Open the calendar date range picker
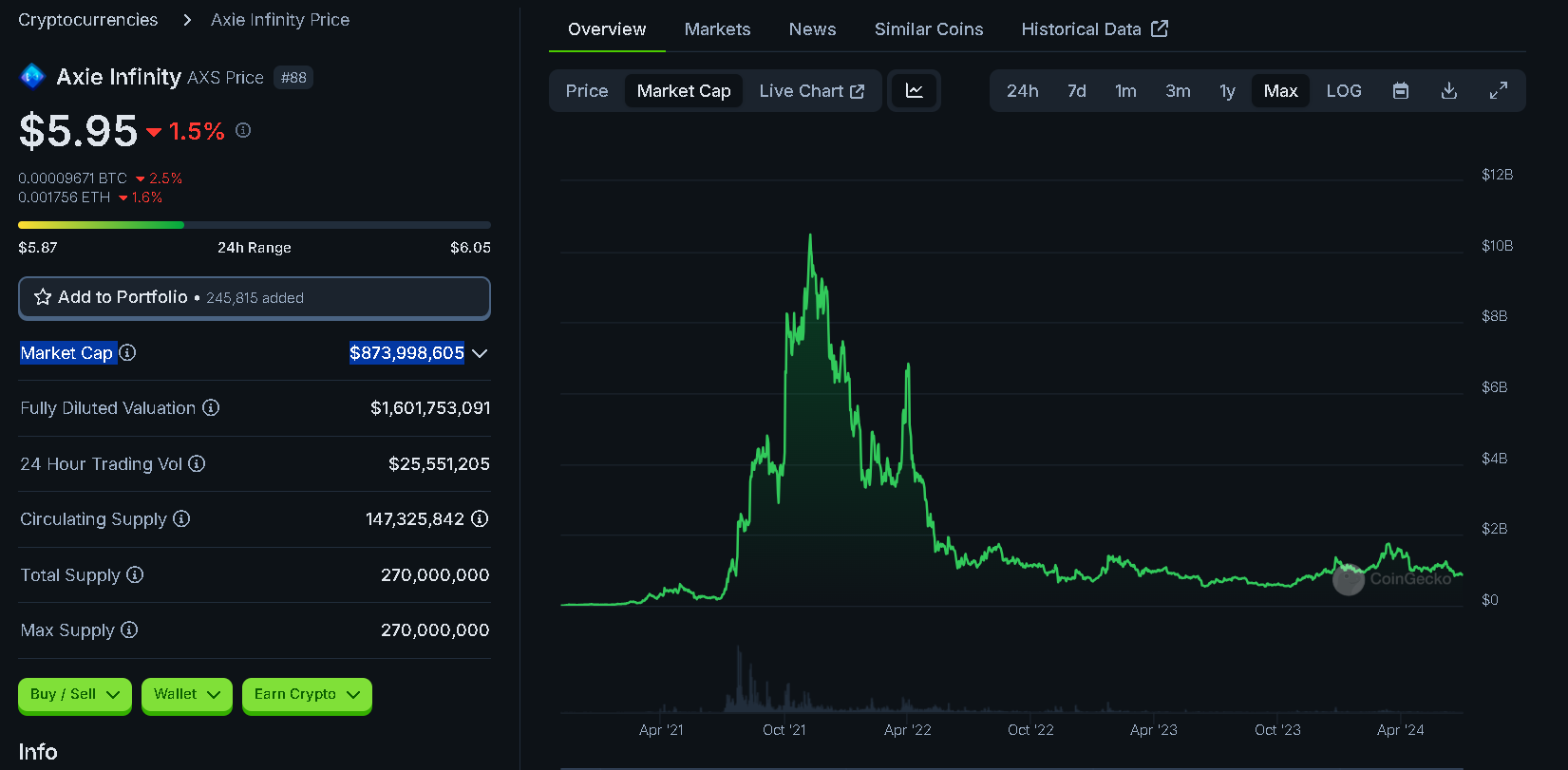Image resolution: width=1568 pixels, height=770 pixels. click(1400, 91)
